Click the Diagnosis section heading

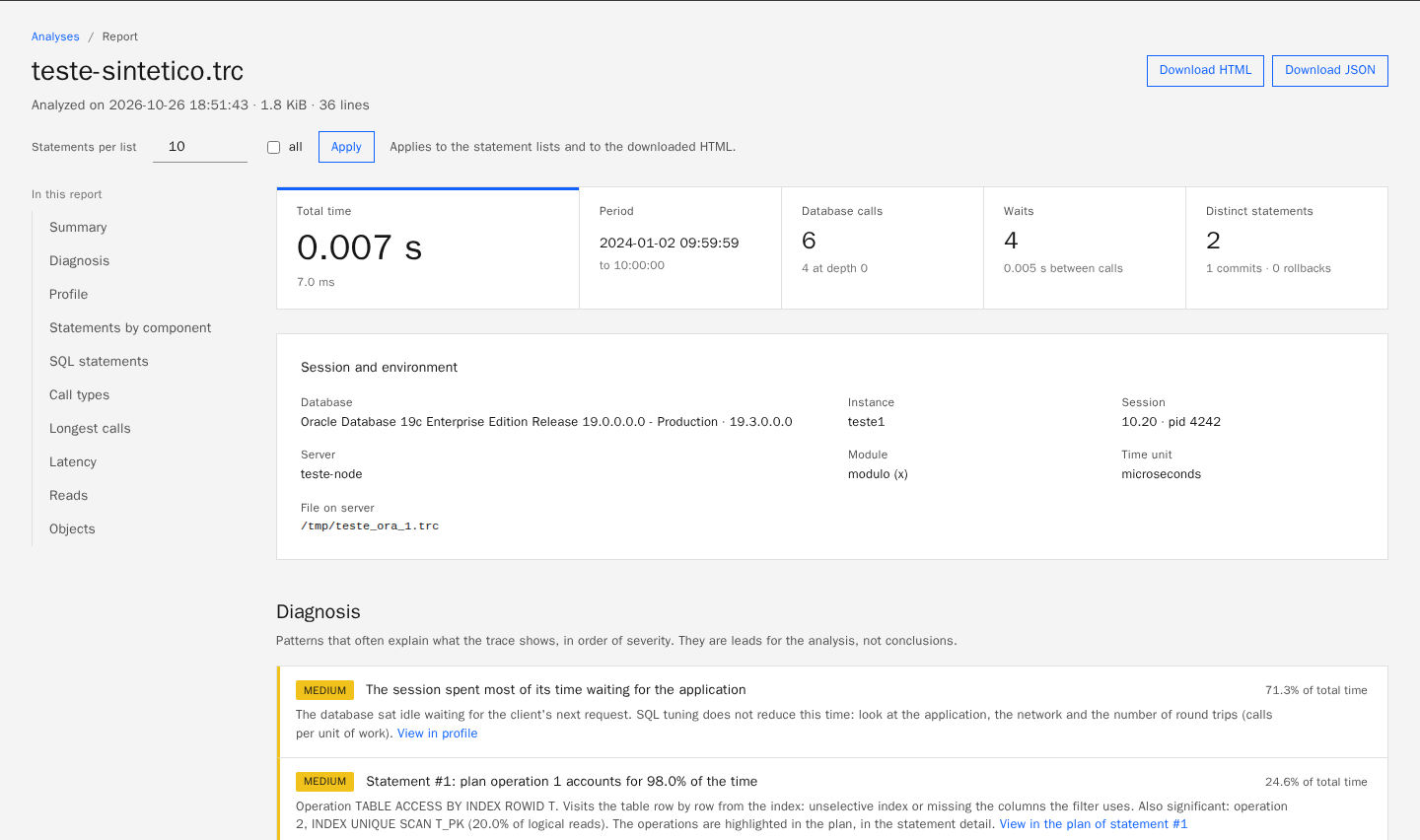(x=319, y=612)
